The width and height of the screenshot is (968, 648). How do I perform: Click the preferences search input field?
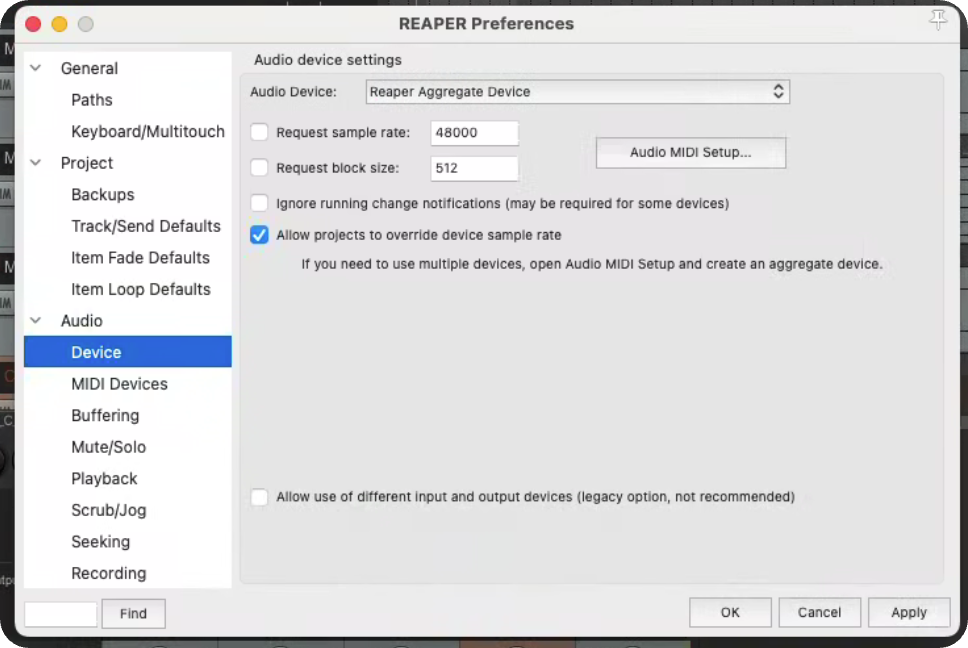click(60, 613)
